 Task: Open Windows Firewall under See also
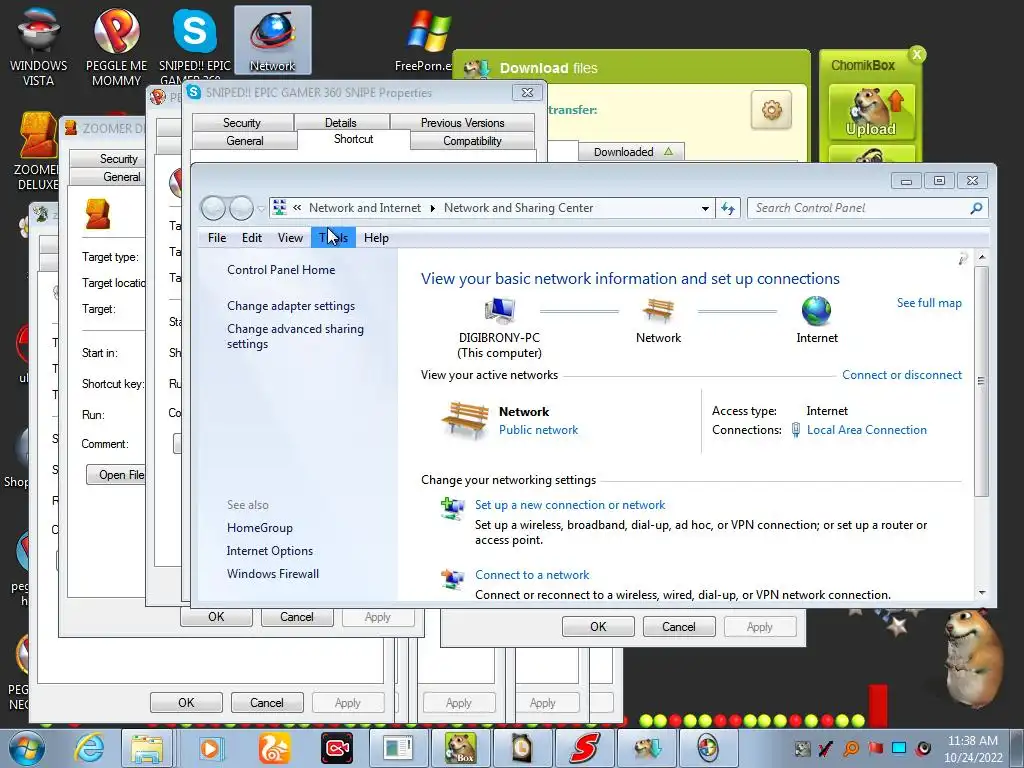pyautogui.click(x=273, y=573)
